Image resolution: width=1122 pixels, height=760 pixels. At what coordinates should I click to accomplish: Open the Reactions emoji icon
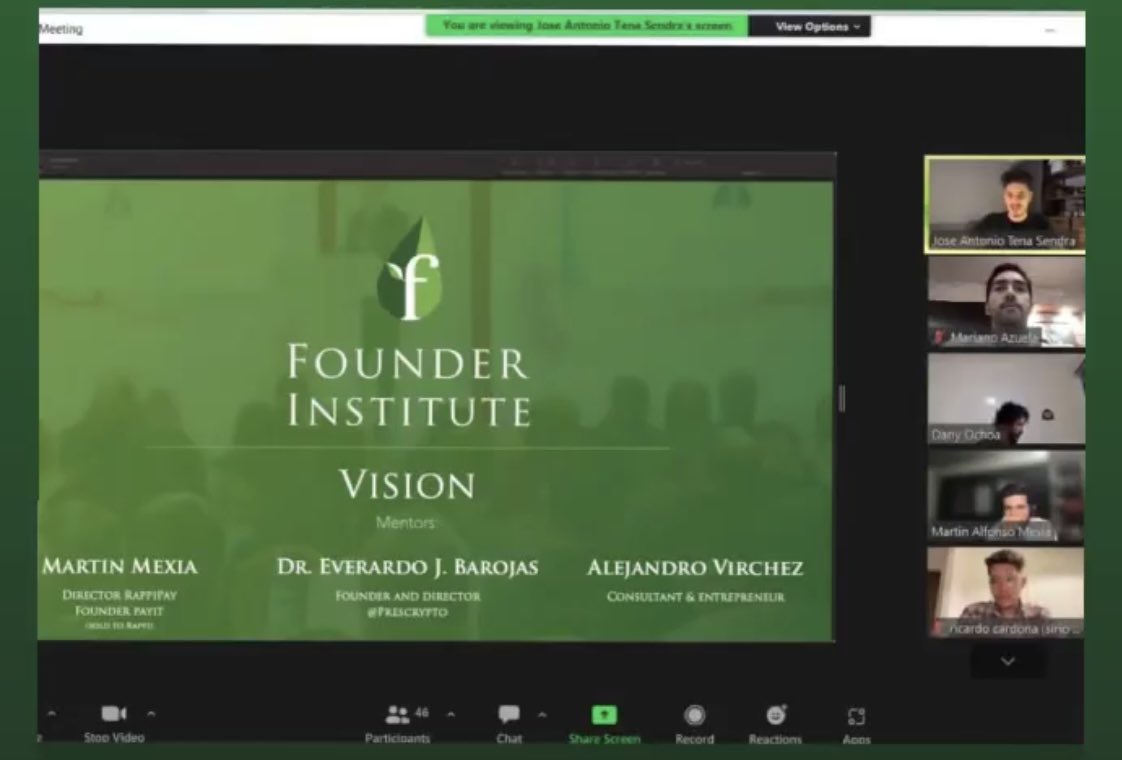click(x=776, y=715)
